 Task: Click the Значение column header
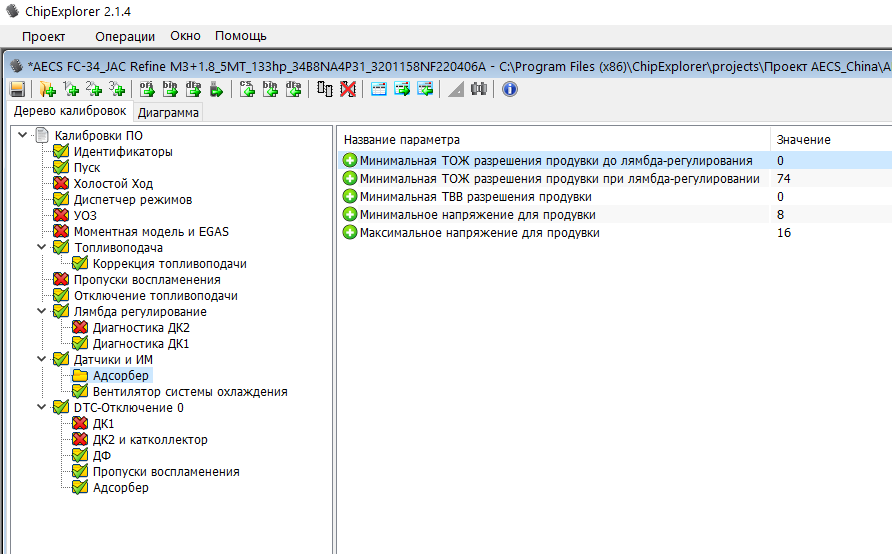pos(804,140)
